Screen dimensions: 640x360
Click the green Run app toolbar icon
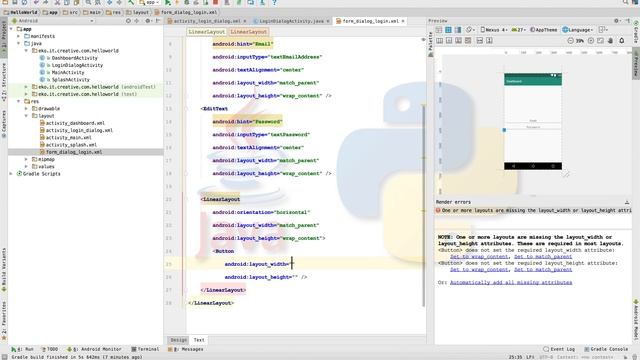168,2
